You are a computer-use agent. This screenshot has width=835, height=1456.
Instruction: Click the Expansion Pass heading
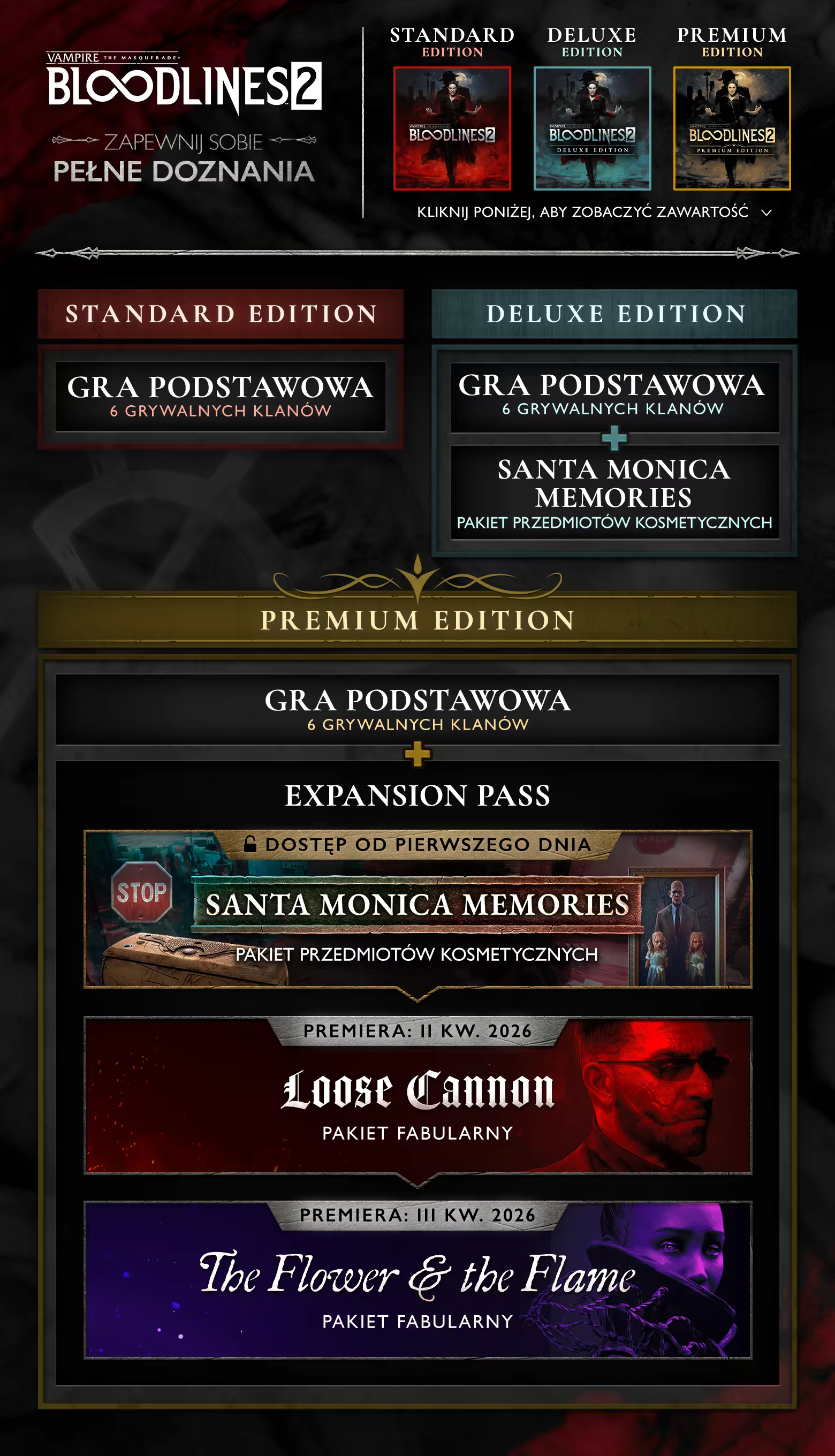coord(417,795)
